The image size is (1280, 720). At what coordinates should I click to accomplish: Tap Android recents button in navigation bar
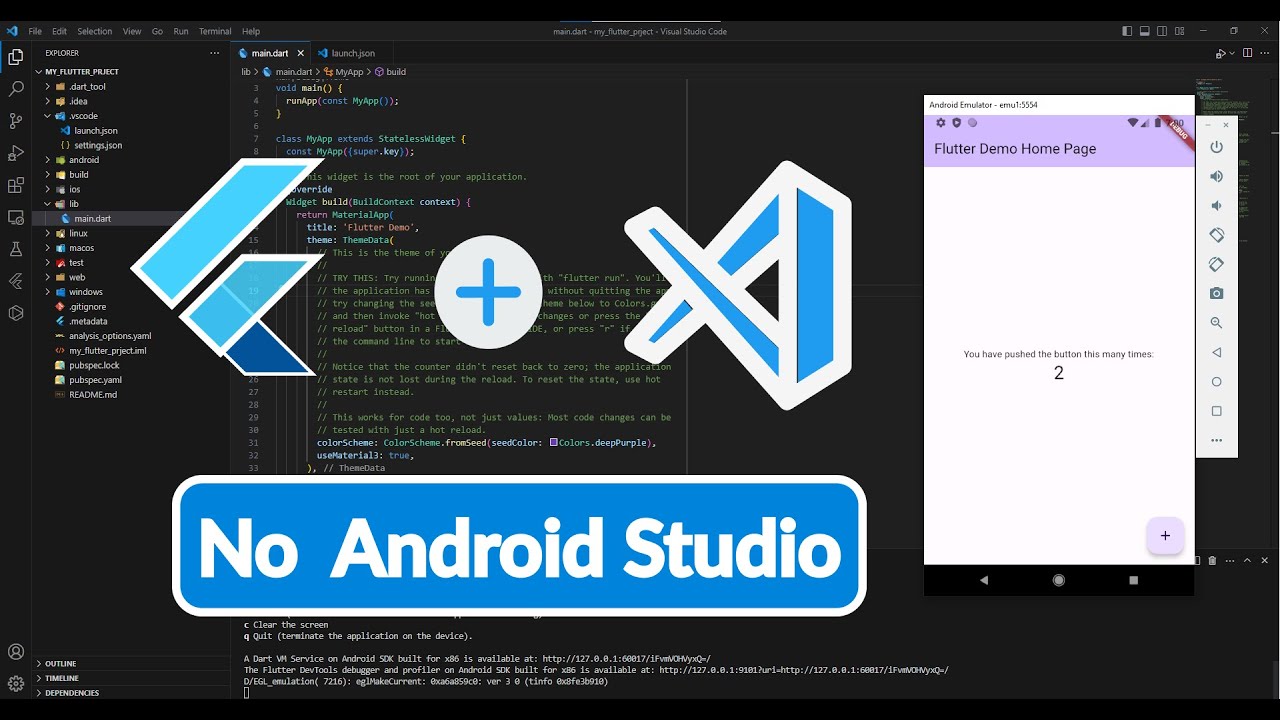click(1133, 580)
